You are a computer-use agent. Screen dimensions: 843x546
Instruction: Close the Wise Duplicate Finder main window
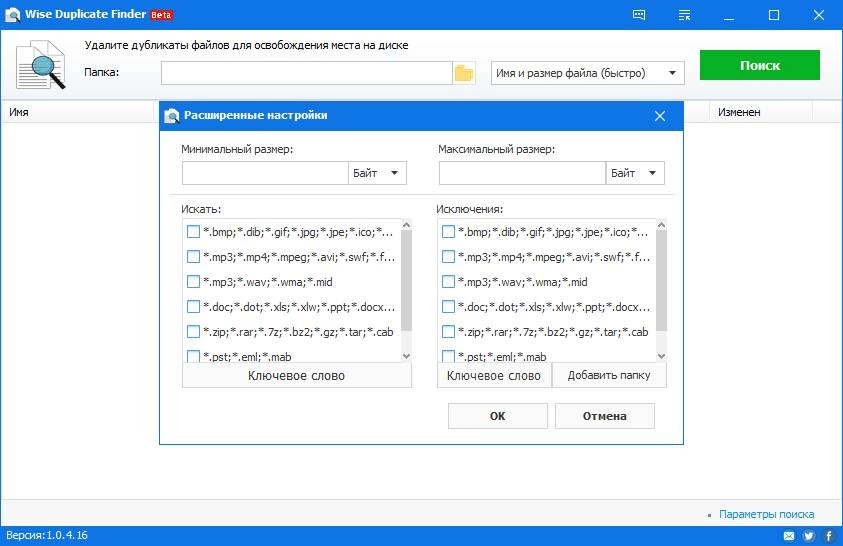click(818, 15)
